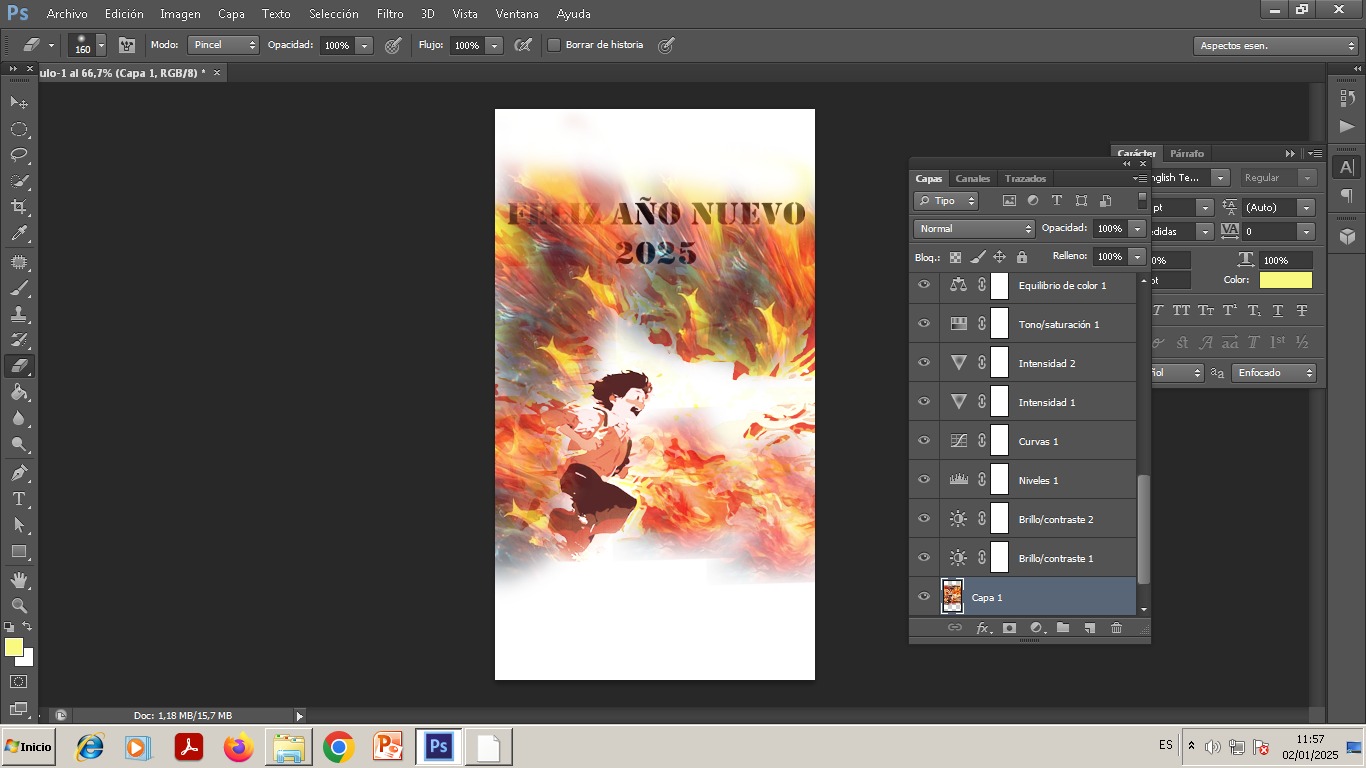The height and width of the screenshot is (768, 1366).
Task: Switch to the Trazados tab
Action: (1025, 178)
